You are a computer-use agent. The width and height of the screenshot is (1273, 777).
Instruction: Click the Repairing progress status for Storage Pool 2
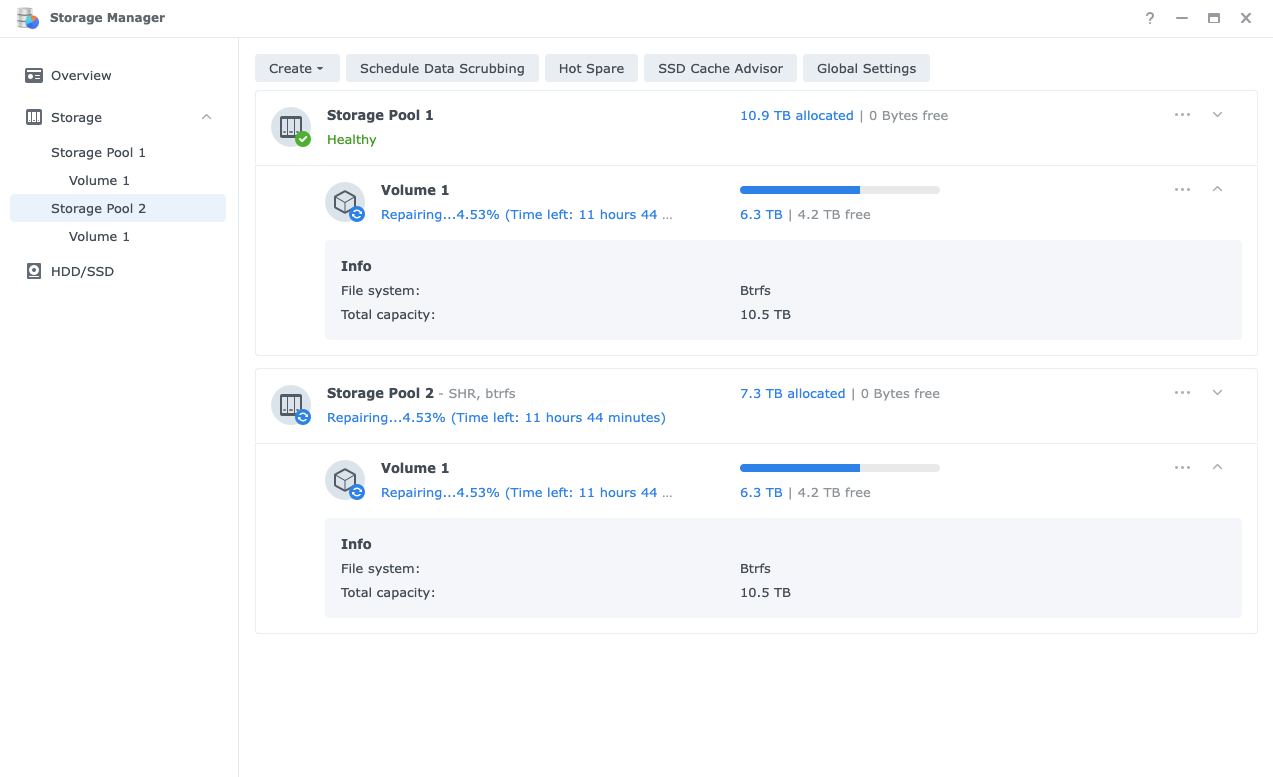496,417
